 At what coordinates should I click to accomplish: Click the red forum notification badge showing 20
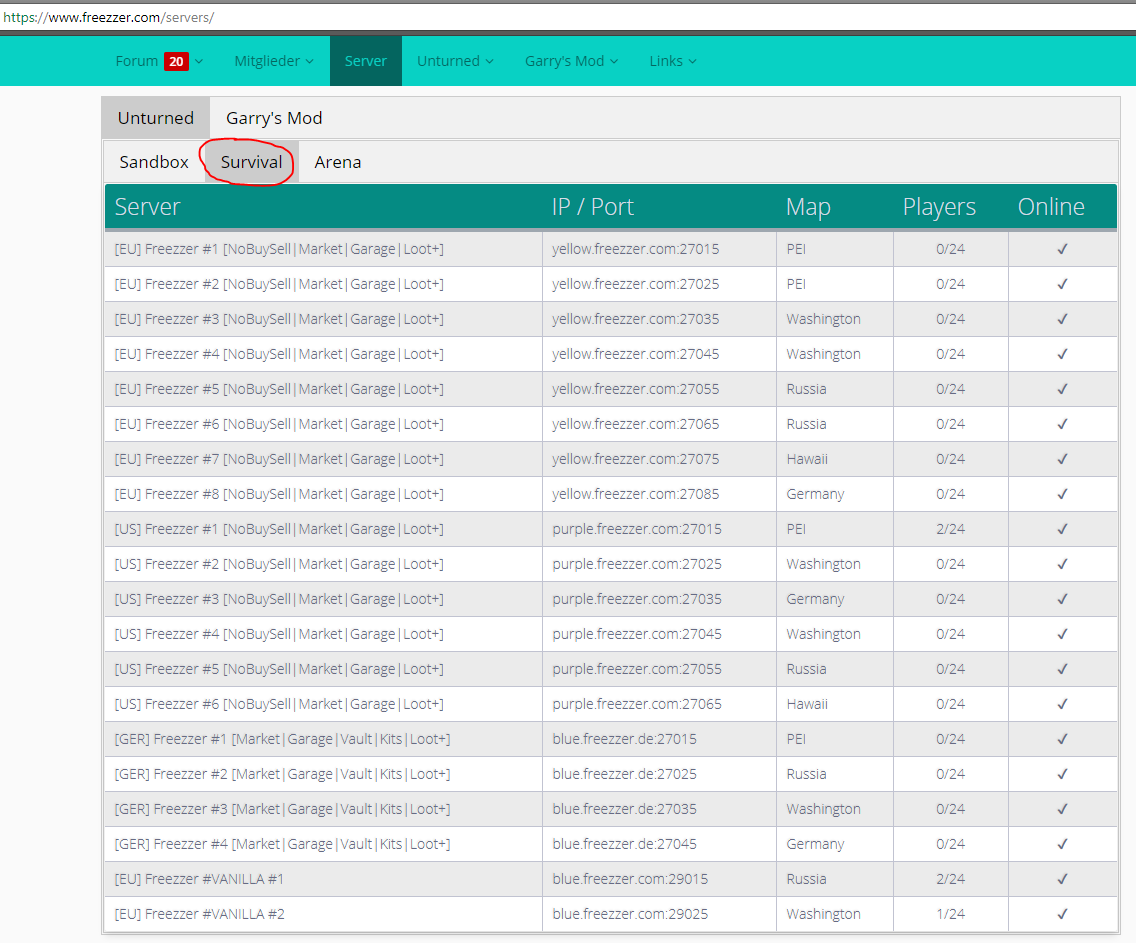point(176,61)
